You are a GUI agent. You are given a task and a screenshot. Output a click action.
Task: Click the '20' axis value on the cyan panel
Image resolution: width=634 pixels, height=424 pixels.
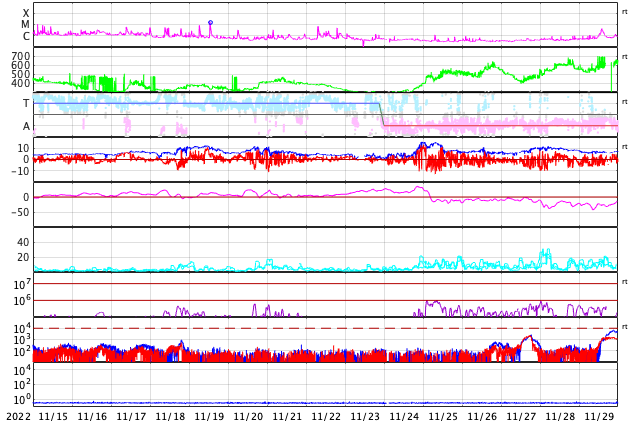[23, 257]
